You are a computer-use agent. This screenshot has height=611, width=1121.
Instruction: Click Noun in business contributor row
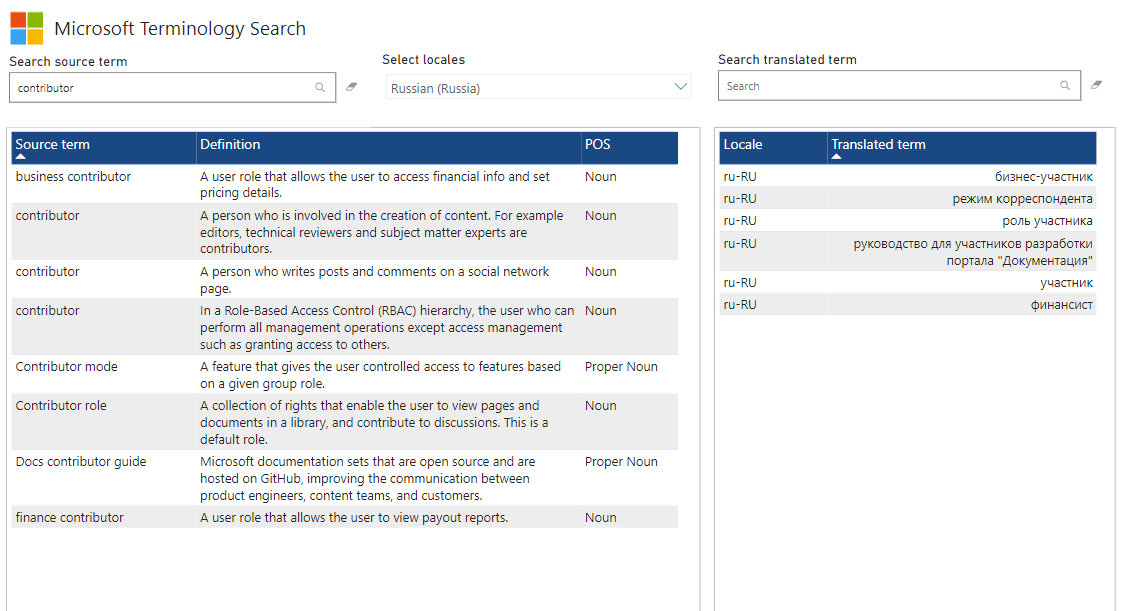[601, 177]
